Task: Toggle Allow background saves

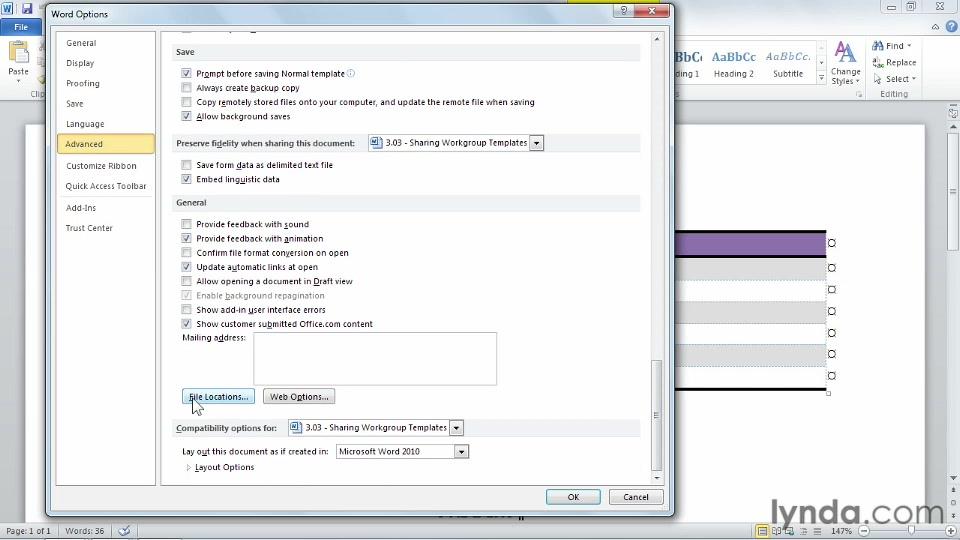Action: click(186, 116)
